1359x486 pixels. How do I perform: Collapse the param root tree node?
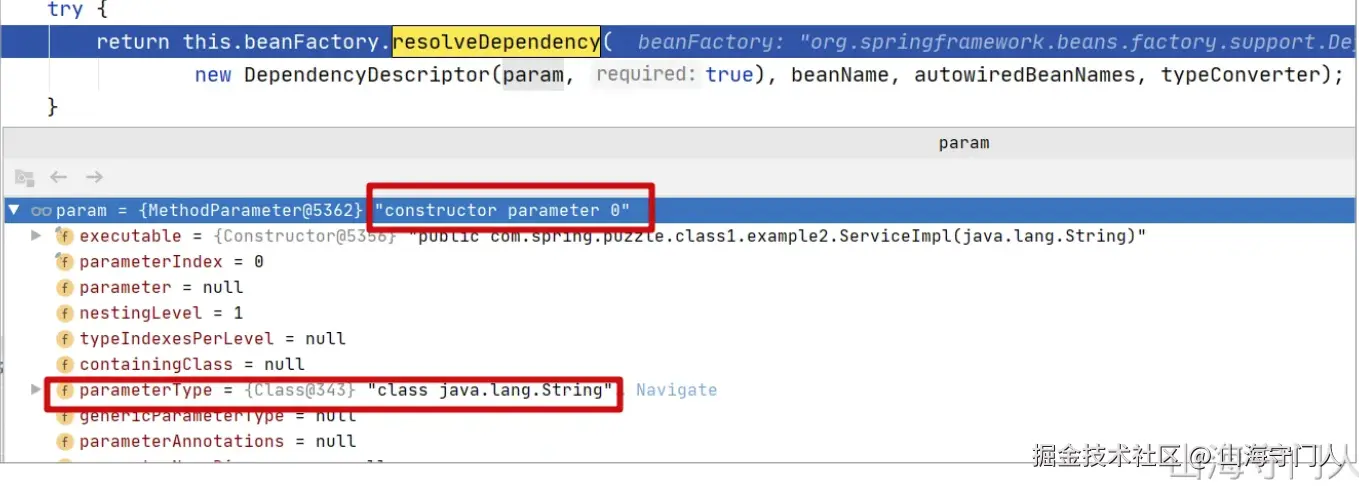click(13, 210)
